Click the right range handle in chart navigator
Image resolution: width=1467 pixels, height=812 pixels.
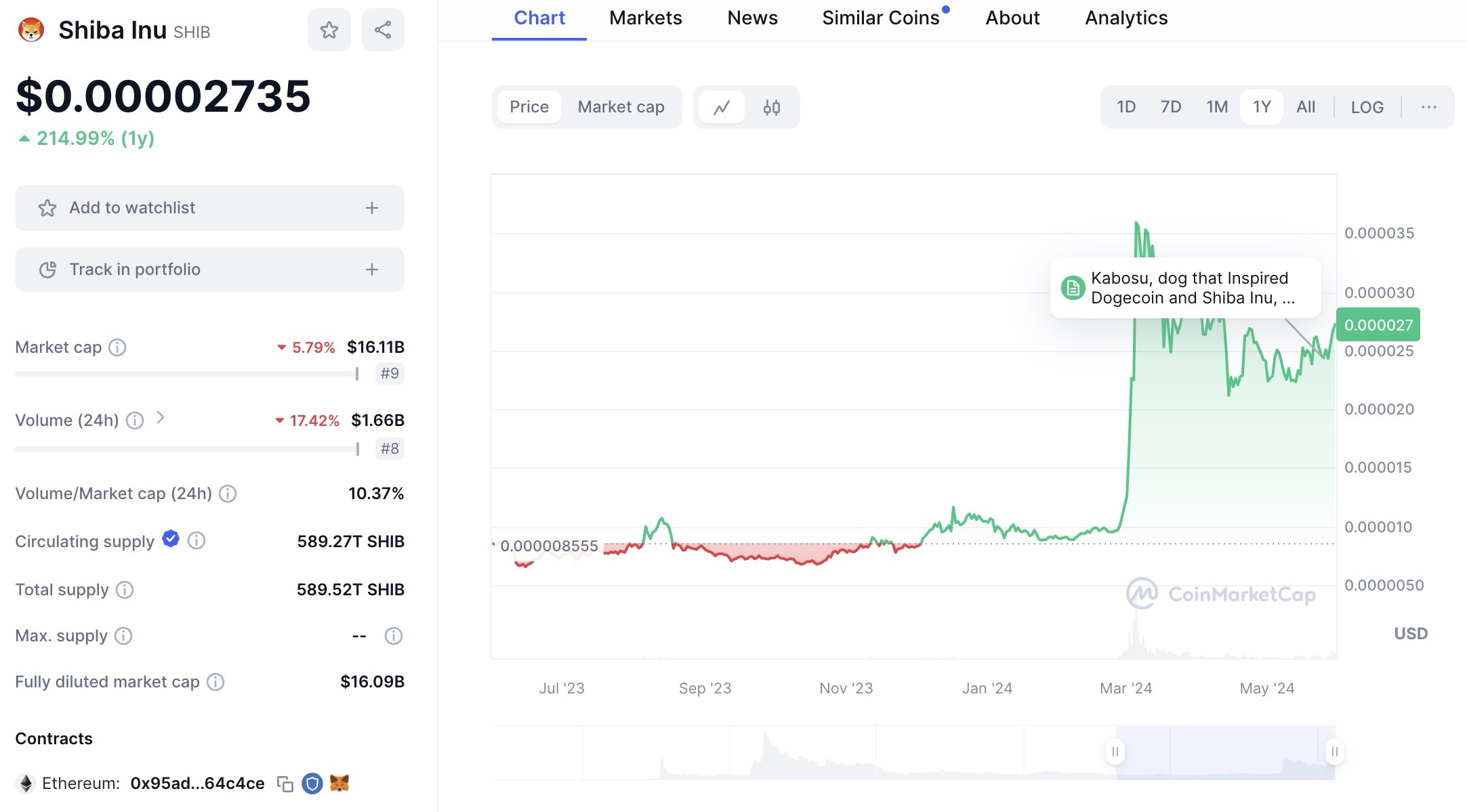click(1334, 752)
